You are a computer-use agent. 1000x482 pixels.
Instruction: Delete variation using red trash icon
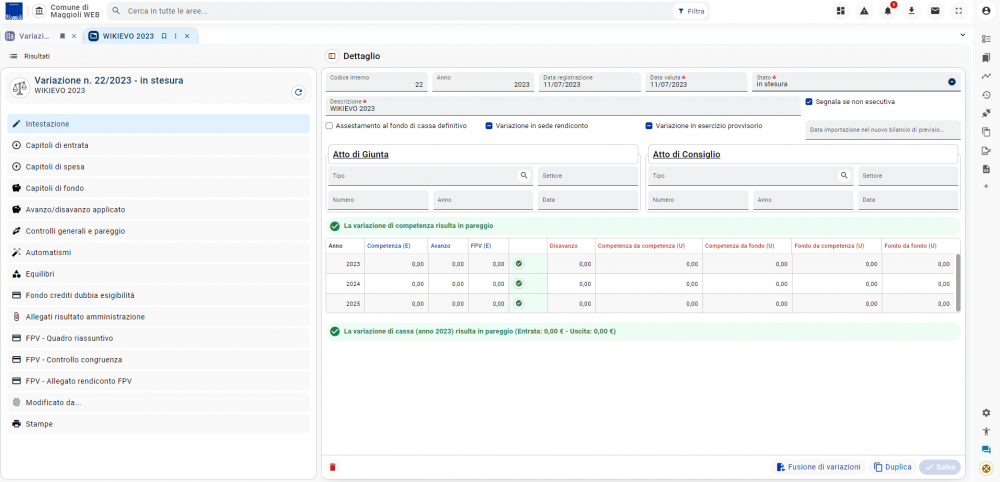point(332,467)
